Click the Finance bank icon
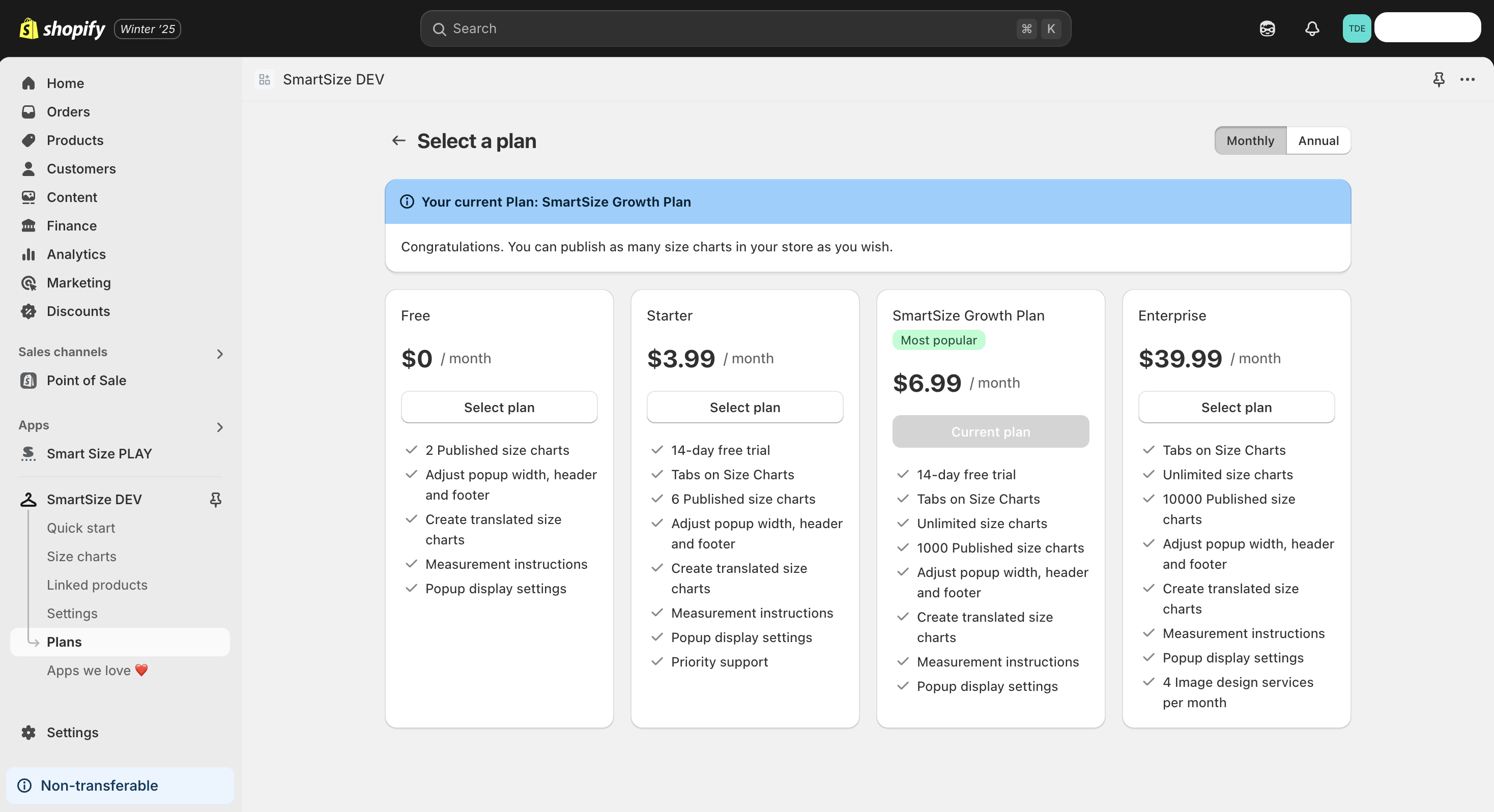Screen dimensions: 1494x812 click(28, 225)
